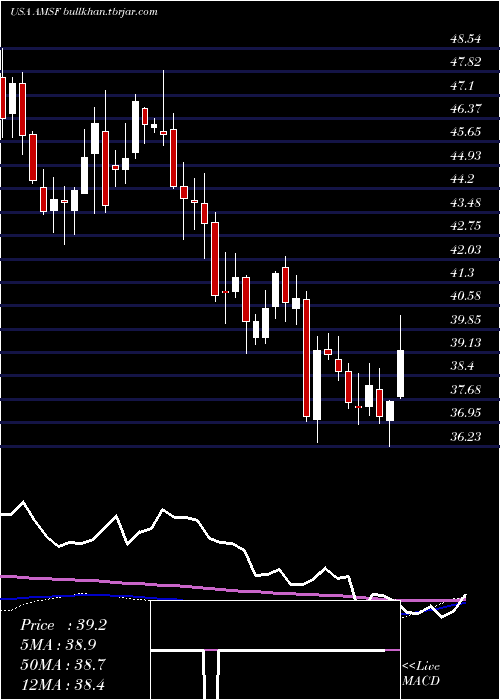
Task: Click the 39.13 price axis label
Action: (466, 343)
